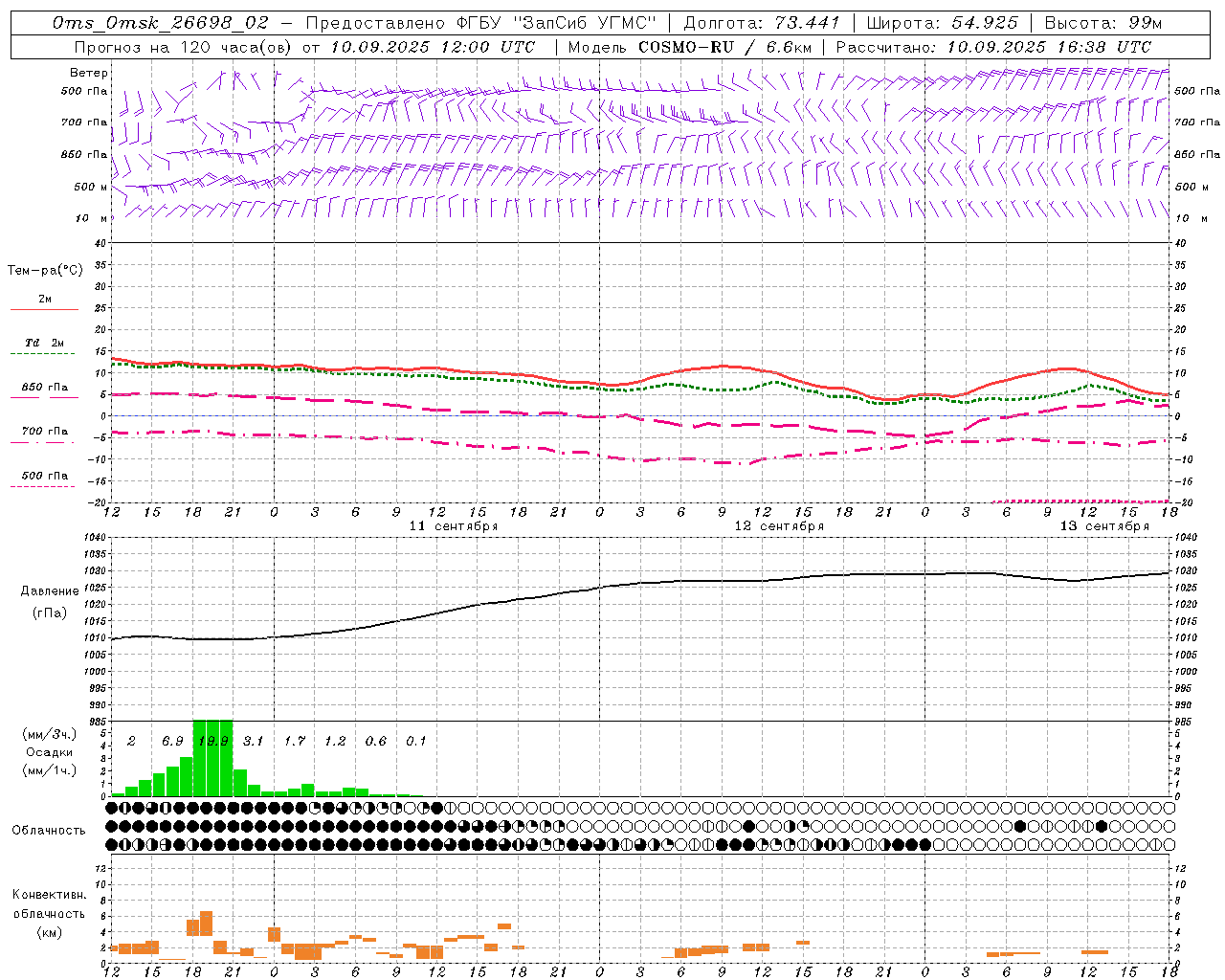
Task: Click the (мм/3ч.) precipitation unit label
Action: (49, 734)
